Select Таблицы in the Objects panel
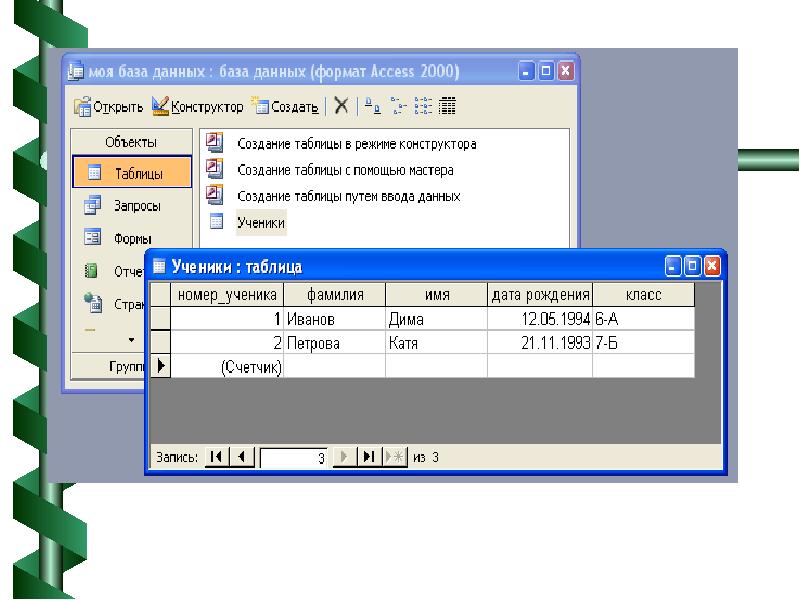This screenshot has height=600, width=800. [131, 173]
